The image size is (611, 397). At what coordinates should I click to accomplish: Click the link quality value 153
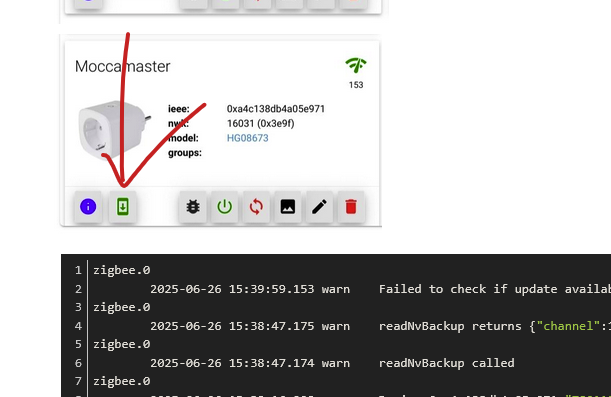(356, 85)
